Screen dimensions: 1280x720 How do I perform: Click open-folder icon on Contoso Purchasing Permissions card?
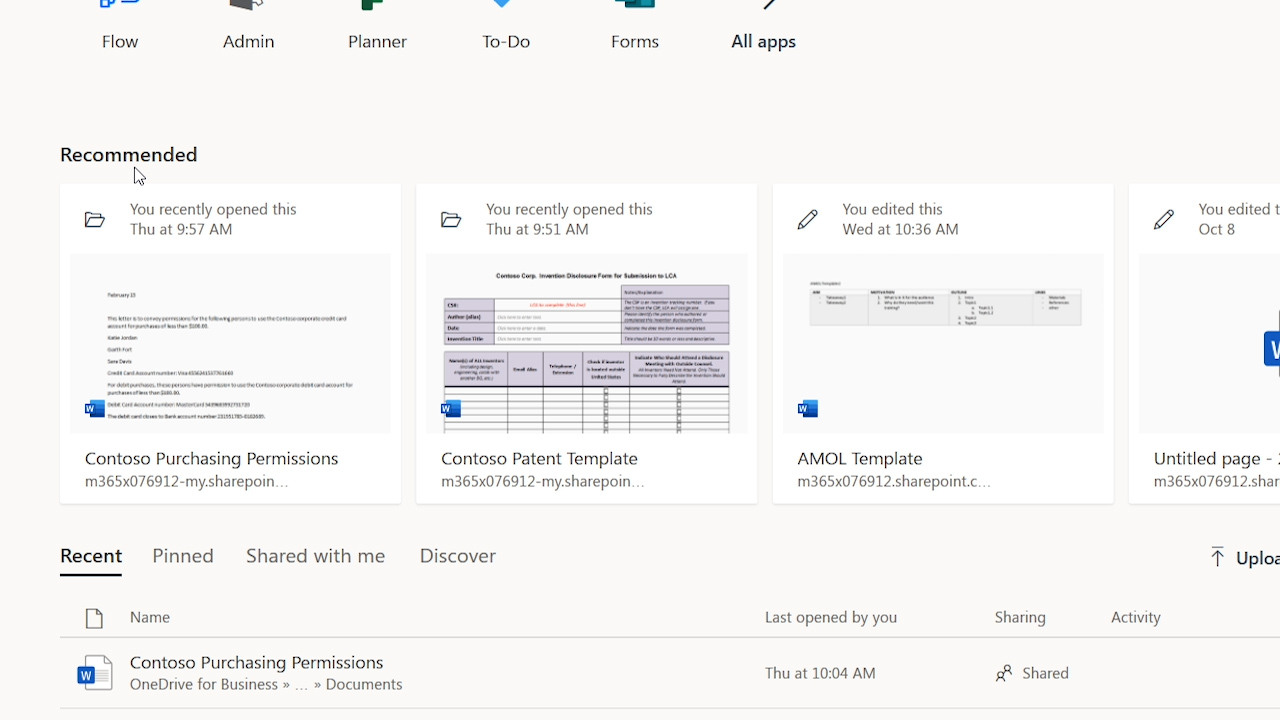coord(95,219)
